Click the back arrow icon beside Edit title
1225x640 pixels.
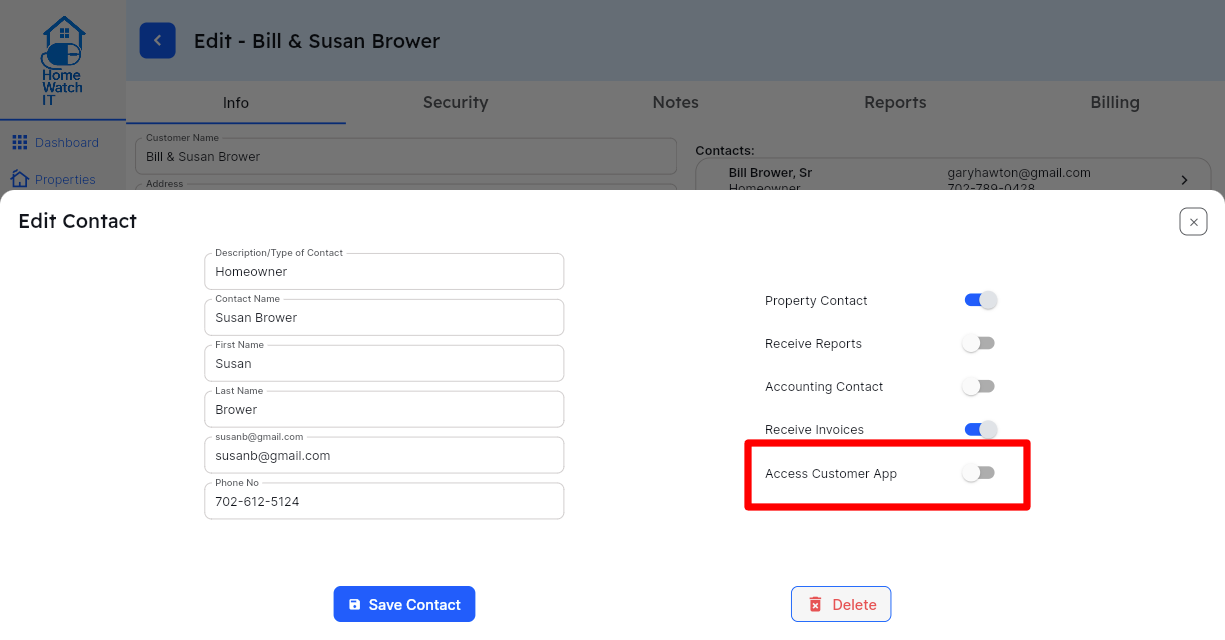(x=157, y=41)
